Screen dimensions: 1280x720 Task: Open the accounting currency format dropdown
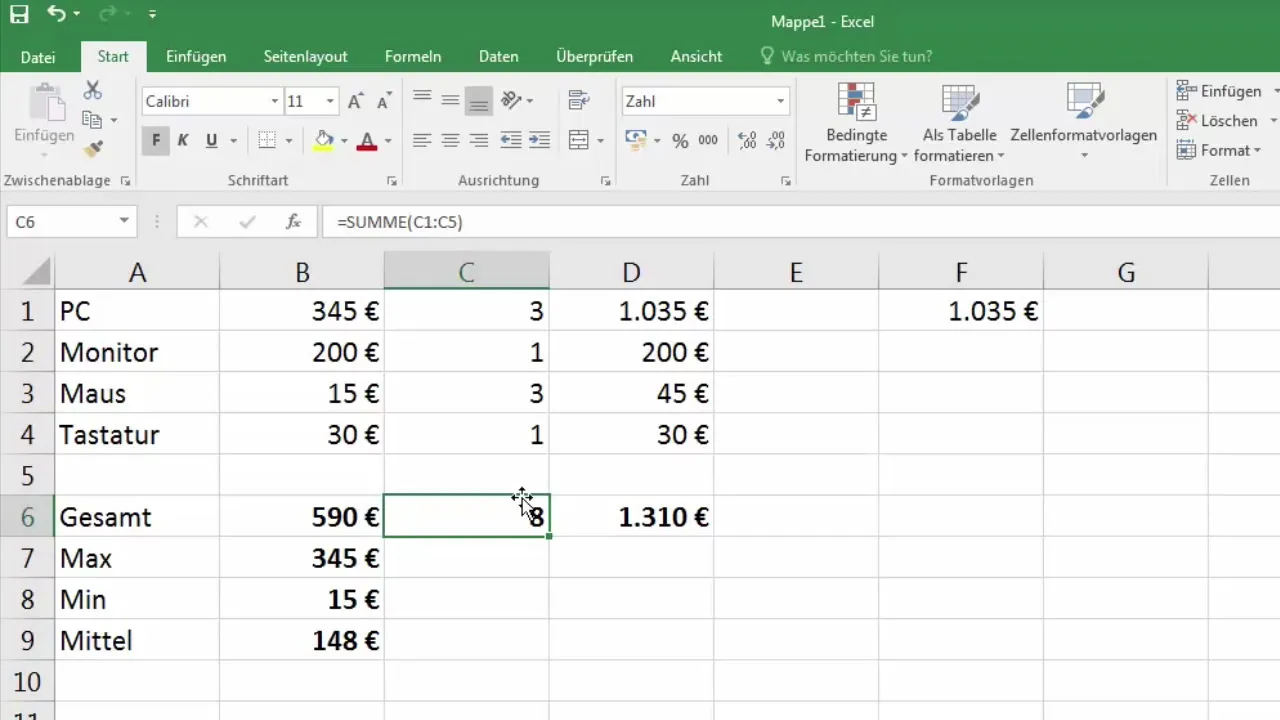point(656,141)
